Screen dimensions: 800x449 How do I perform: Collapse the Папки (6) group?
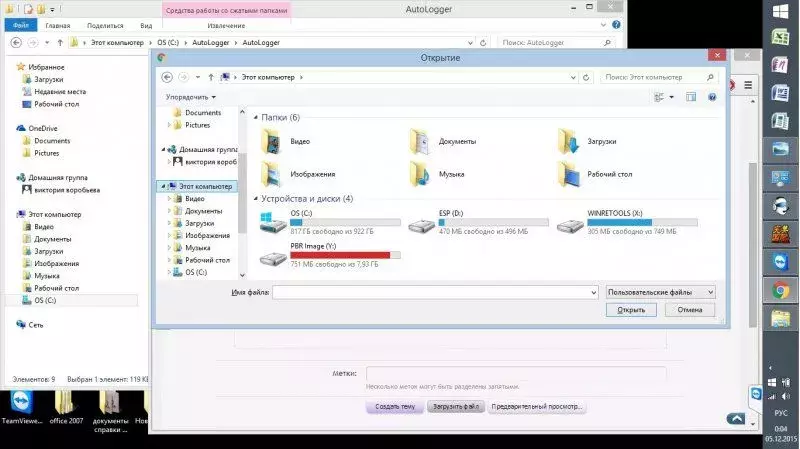click(x=256, y=117)
